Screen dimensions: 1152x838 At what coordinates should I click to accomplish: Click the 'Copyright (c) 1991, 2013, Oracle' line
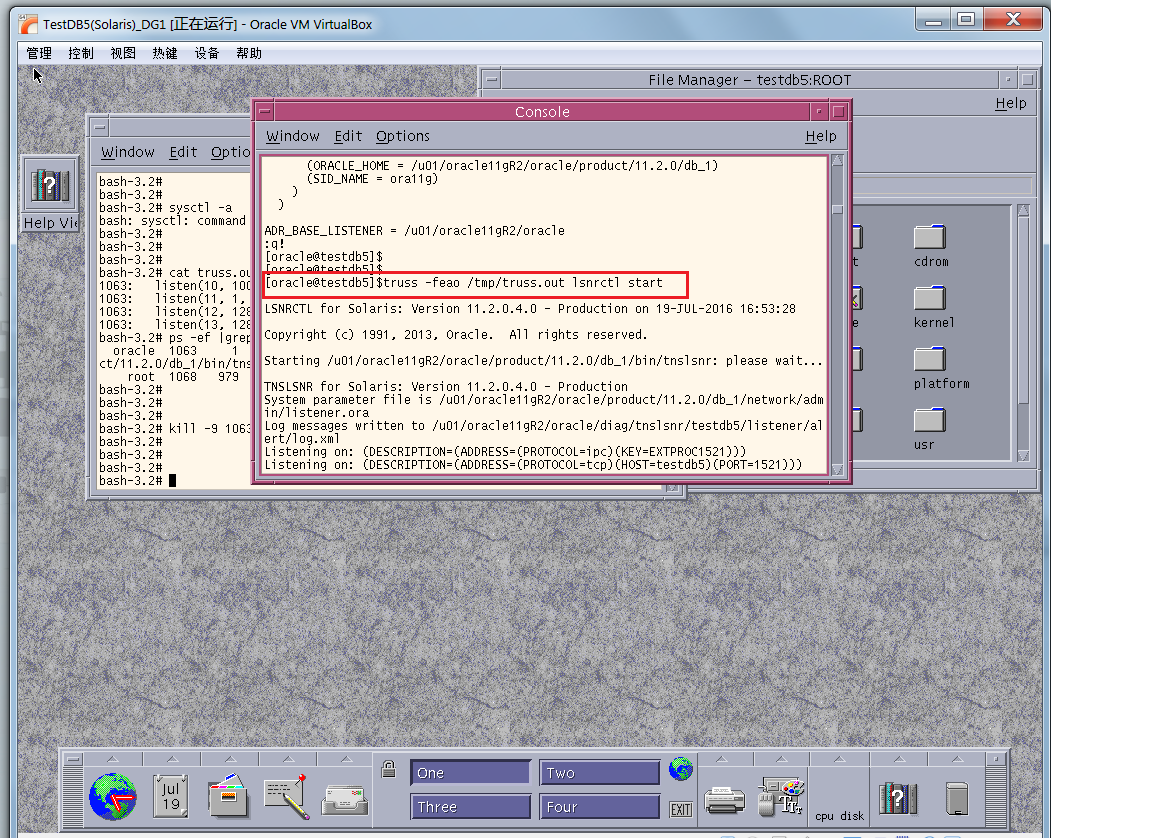point(456,335)
